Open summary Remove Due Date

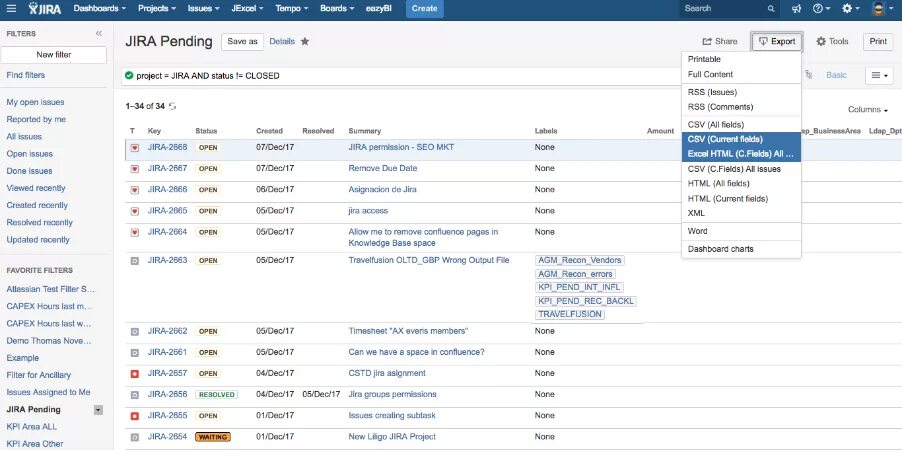click(x=383, y=169)
